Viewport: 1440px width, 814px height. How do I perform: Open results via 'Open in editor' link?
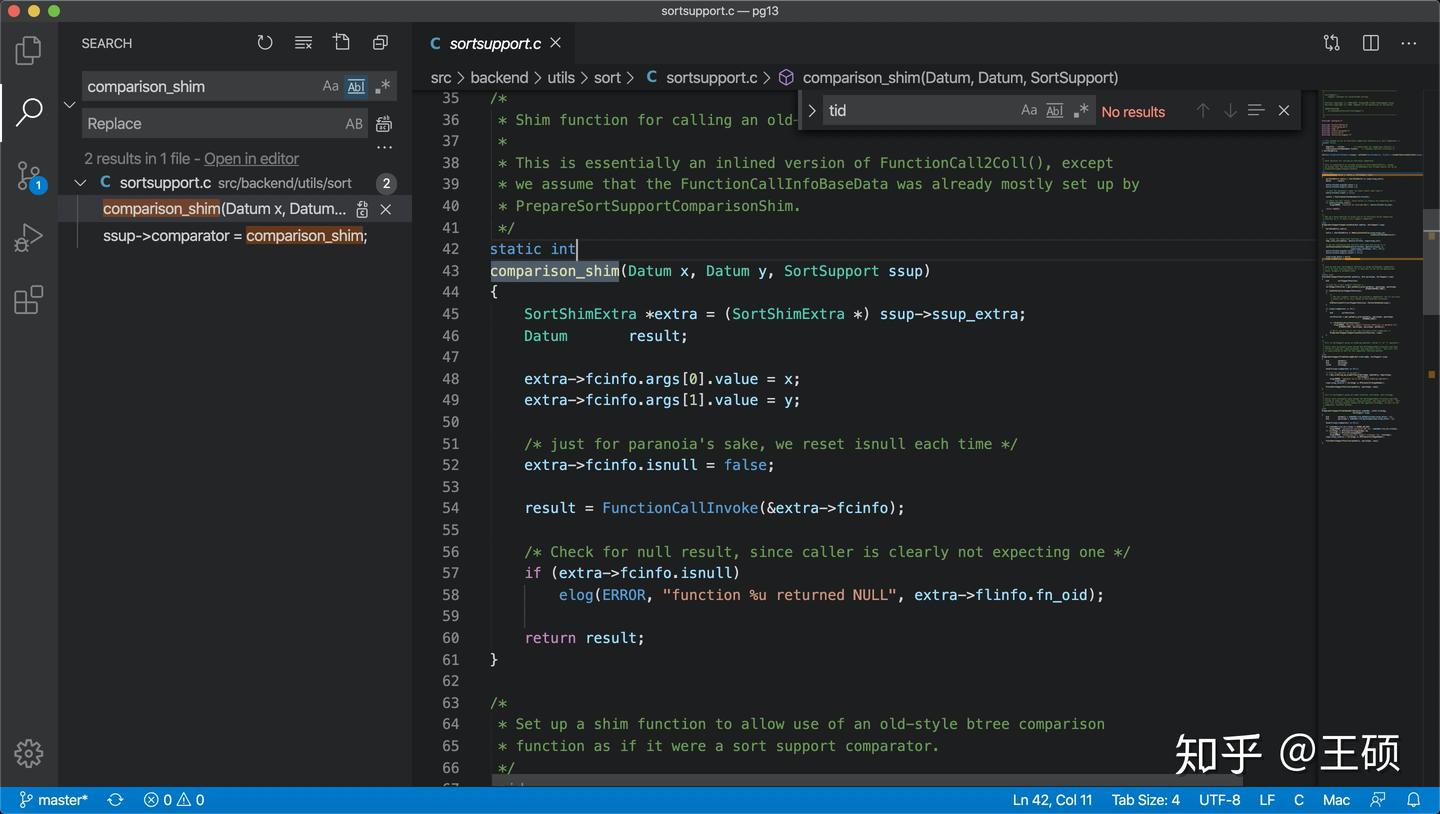[x=251, y=159]
